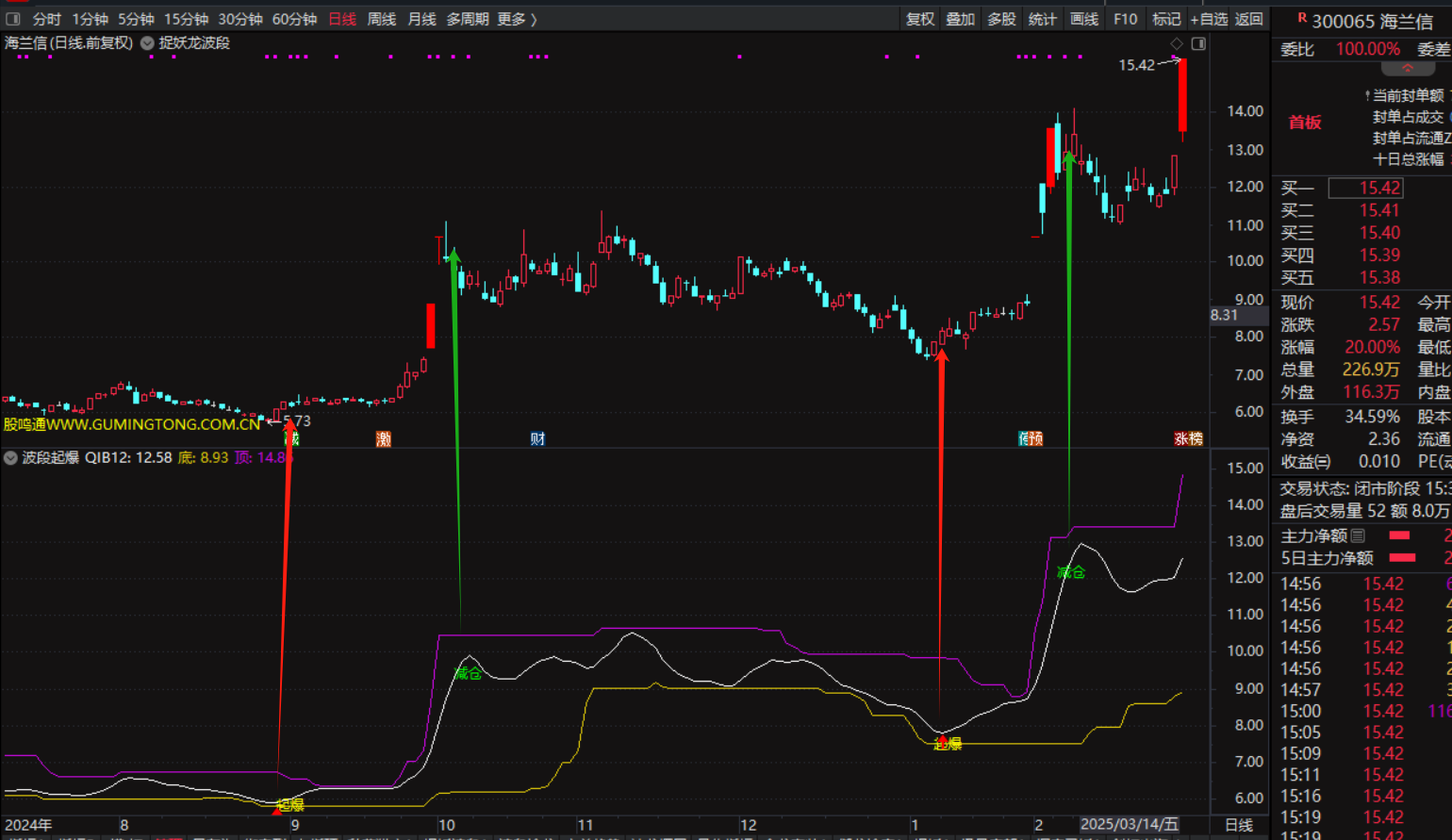Open the 画线 drawing tools menu
The image size is (1452, 840).
click(1083, 19)
